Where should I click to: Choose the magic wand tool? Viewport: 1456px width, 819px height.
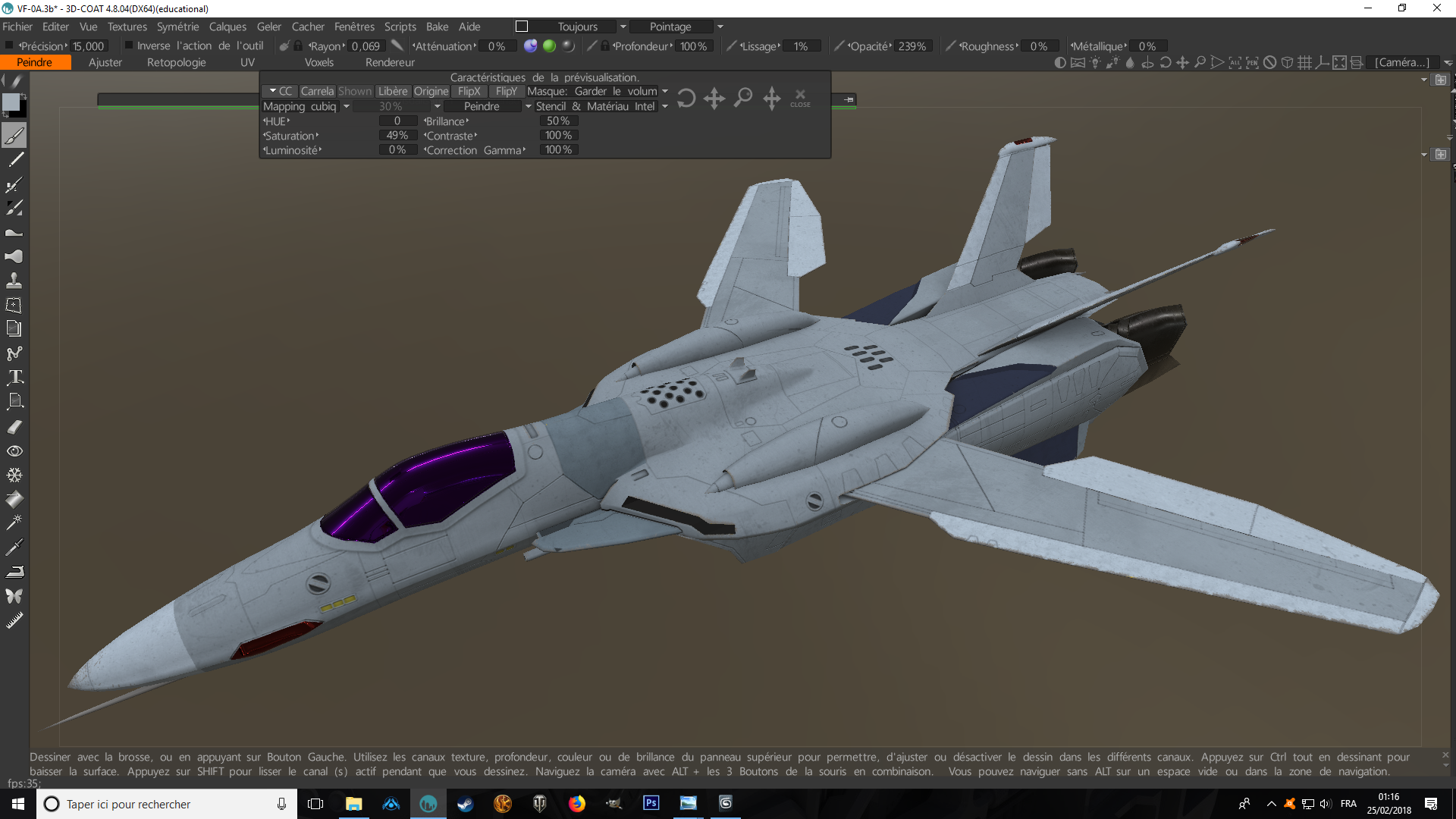[14, 522]
